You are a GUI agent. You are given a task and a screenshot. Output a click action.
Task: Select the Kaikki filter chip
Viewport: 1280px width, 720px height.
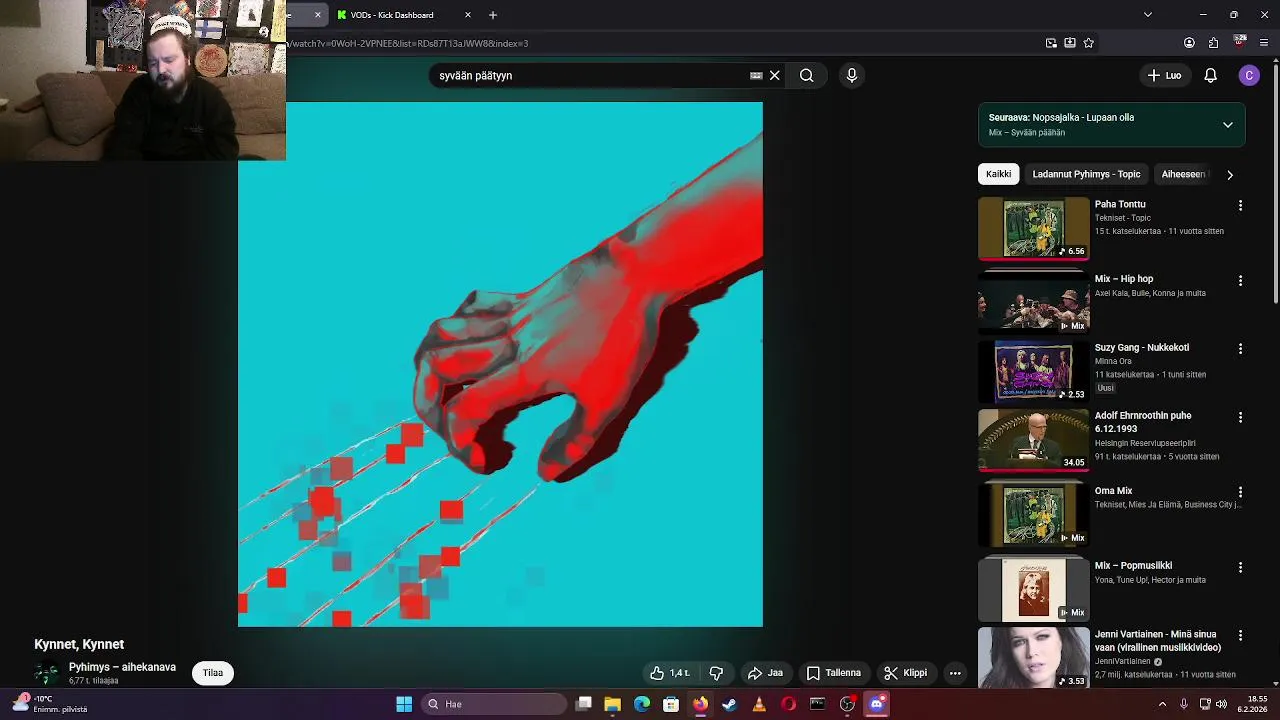[998, 174]
